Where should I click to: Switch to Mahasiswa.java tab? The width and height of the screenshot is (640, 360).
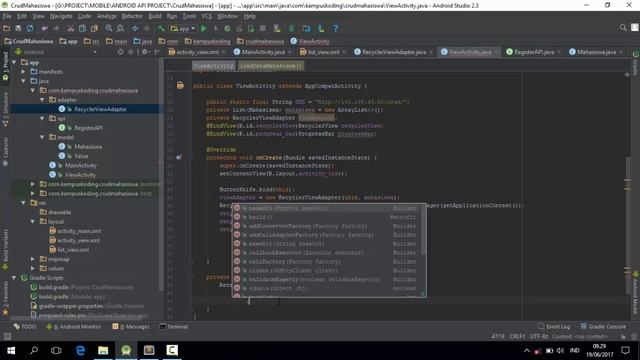[x=596, y=52]
